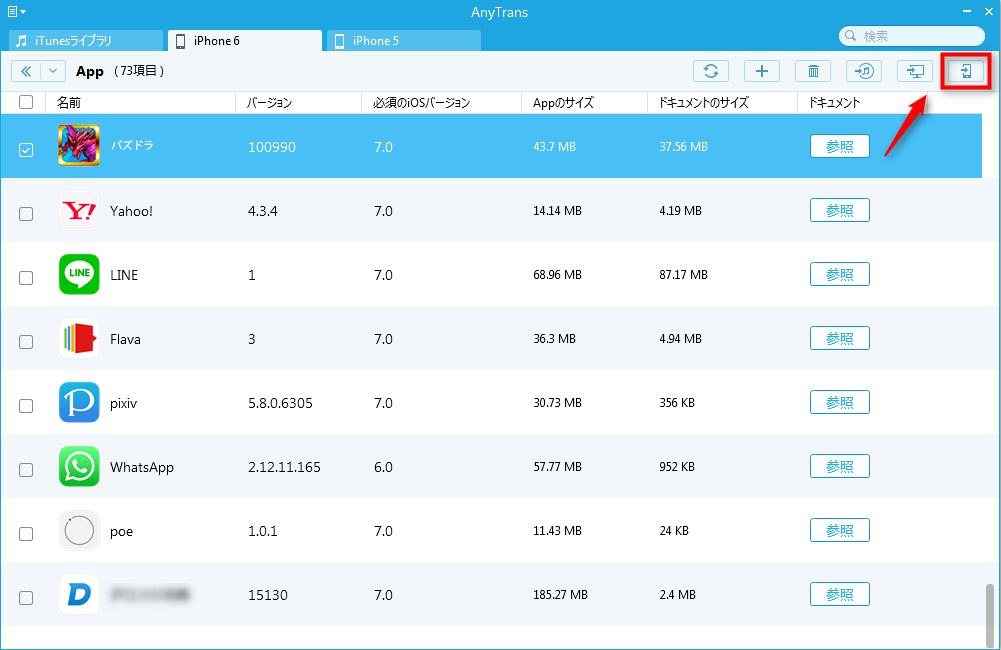The image size is (1001, 650).
Task: Click the 検索 search field
Action: coord(912,36)
